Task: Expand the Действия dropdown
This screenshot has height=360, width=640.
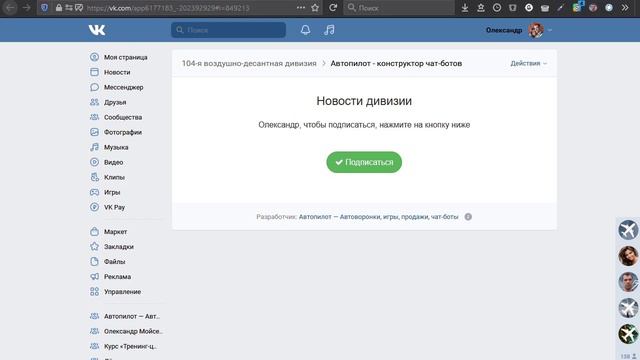Action: (x=528, y=63)
